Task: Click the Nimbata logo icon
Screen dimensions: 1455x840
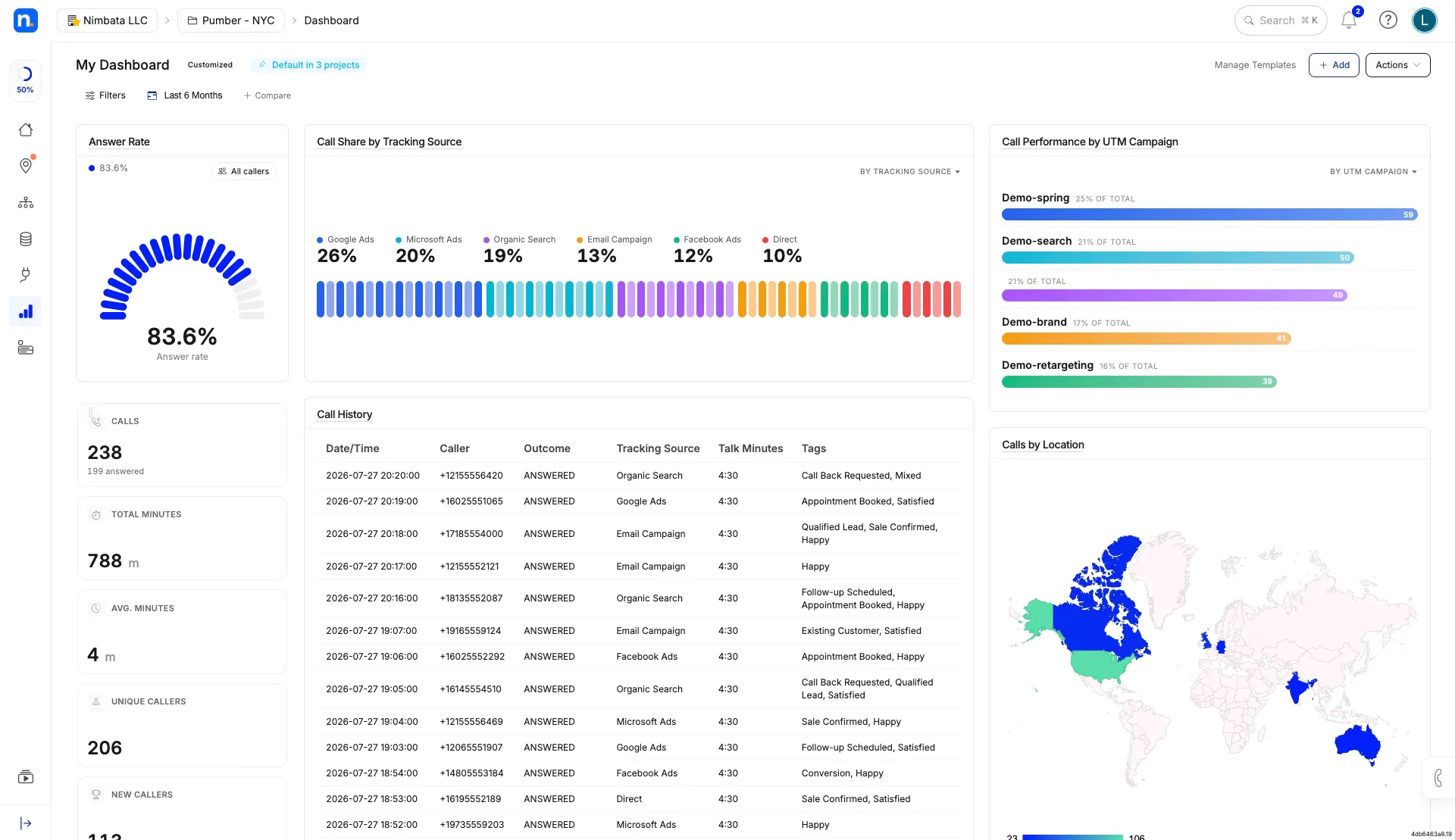Action: coord(26,20)
